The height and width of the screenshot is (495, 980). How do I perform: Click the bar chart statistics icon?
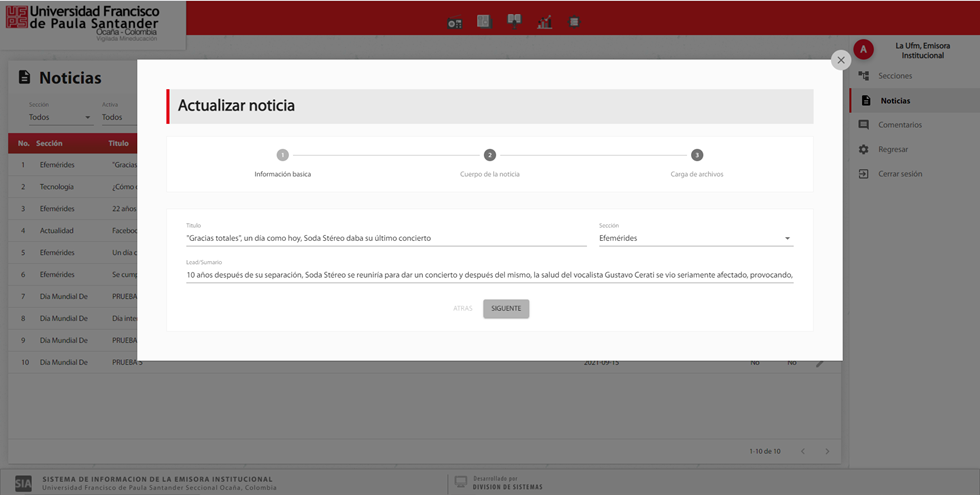click(x=544, y=22)
